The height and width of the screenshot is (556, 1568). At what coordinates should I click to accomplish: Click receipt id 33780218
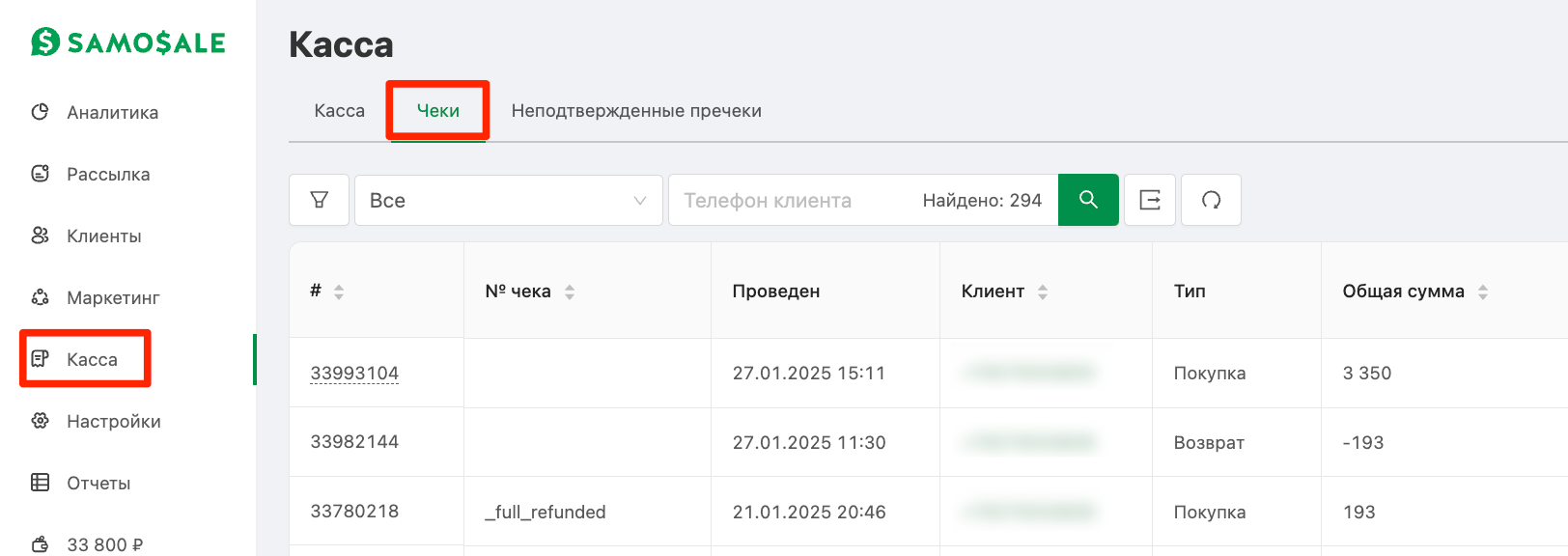tap(354, 512)
